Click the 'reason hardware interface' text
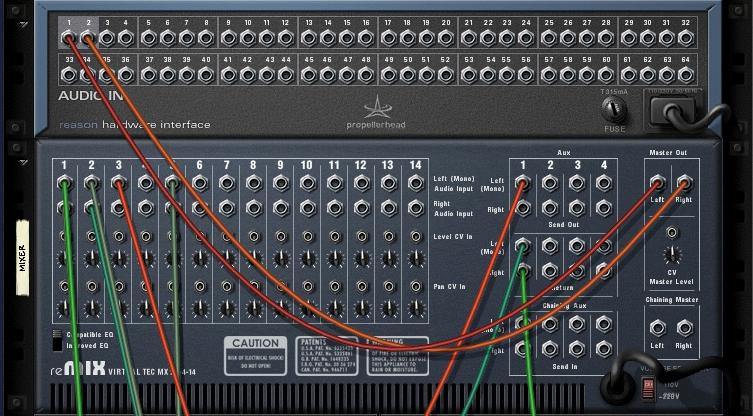The image size is (753, 416). click(135, 125)
